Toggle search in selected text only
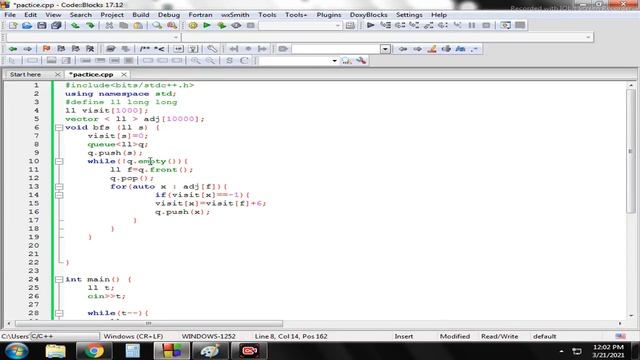Image resolution: width=640 pixels, height=360 pixels. [x=446, y=49]
